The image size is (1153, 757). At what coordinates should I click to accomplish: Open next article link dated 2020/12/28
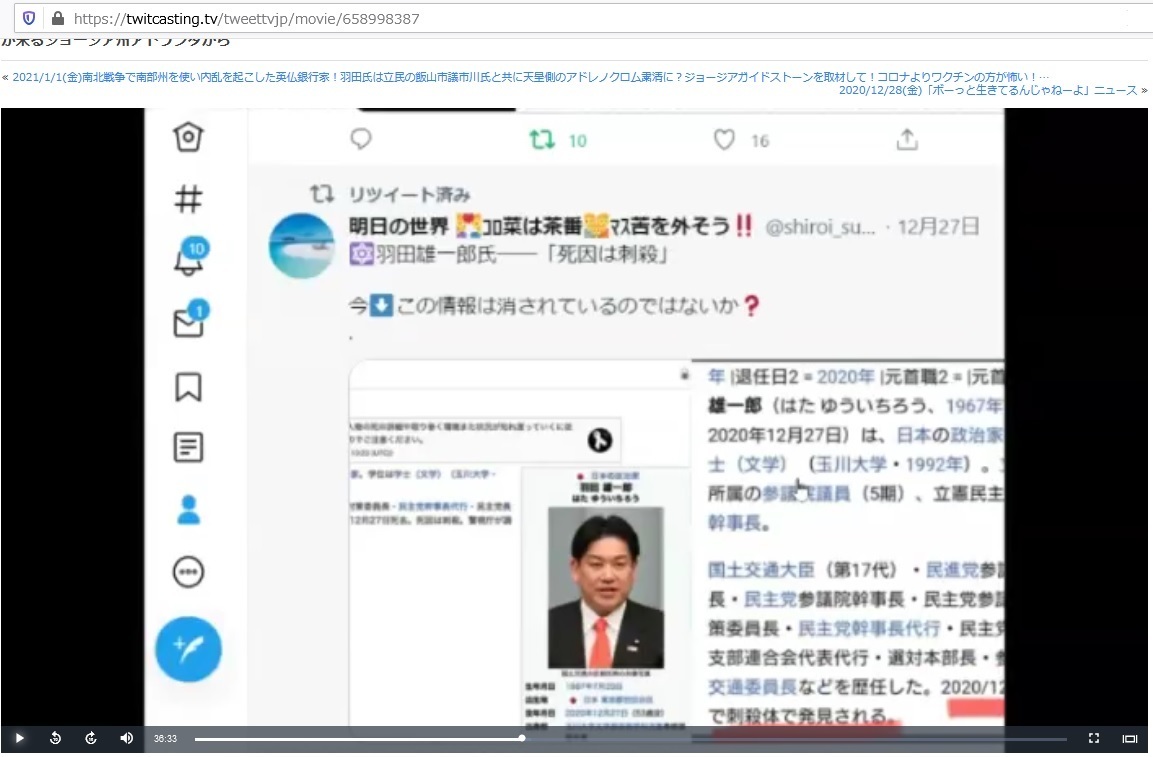click(x=988, y=90)
